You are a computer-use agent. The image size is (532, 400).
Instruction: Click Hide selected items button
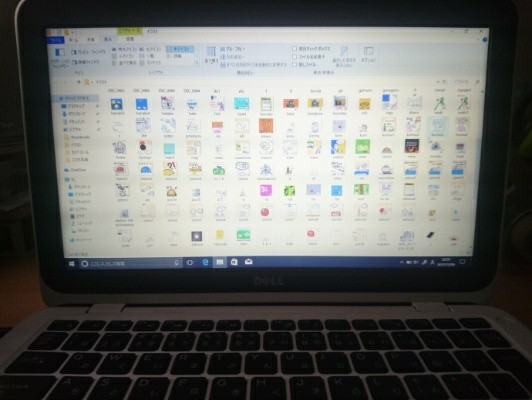344,56
